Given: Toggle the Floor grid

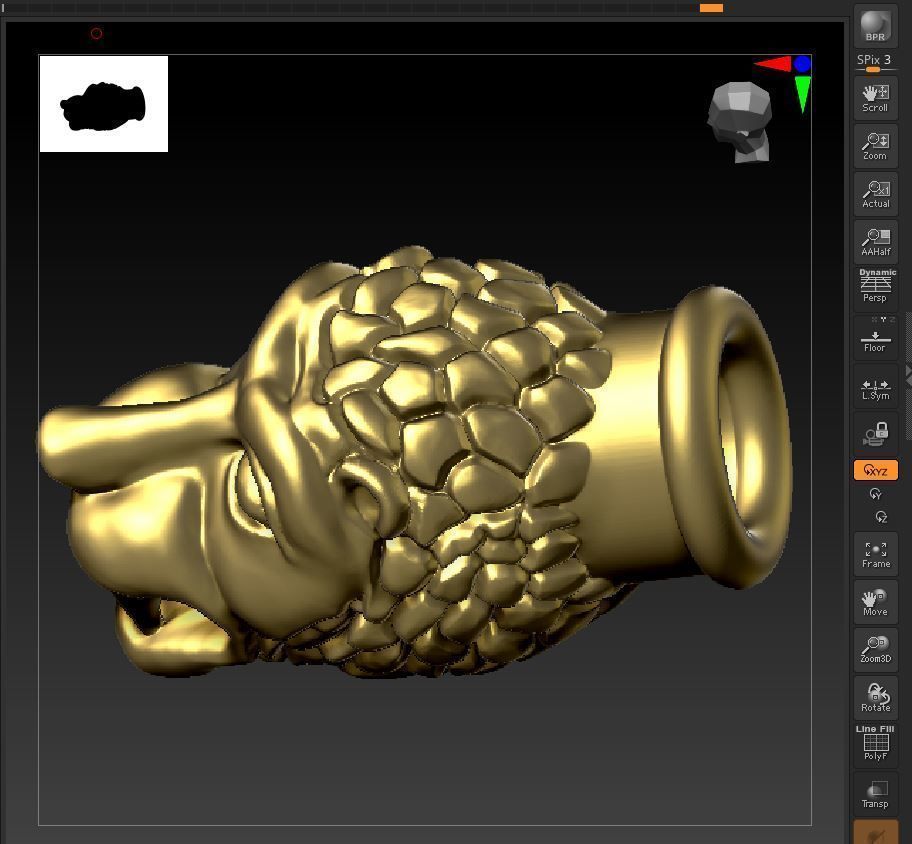Looking at the screenshot, I should pyautogui.click(x=875, y=340).
